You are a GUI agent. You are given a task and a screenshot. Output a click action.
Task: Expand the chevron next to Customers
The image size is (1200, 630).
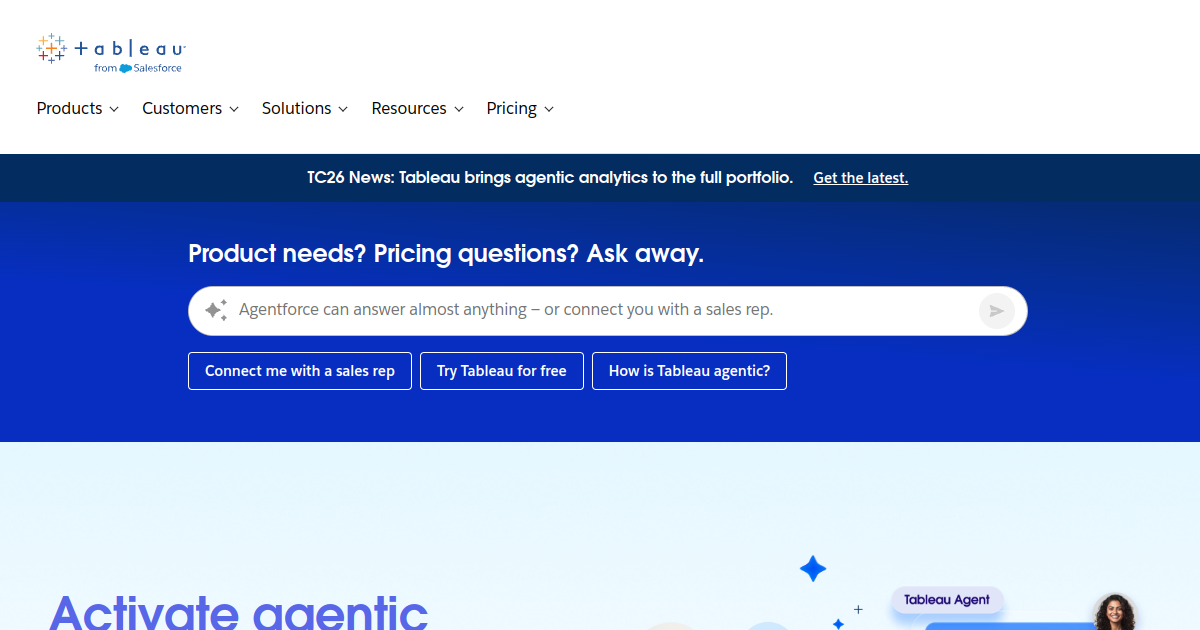(x=234, y=109)
